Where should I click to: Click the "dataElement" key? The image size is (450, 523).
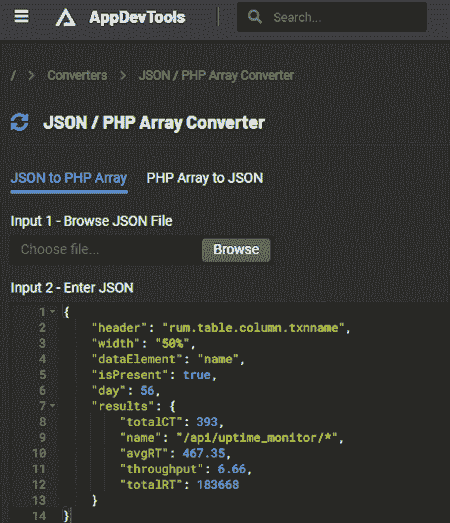pos(137,359)
